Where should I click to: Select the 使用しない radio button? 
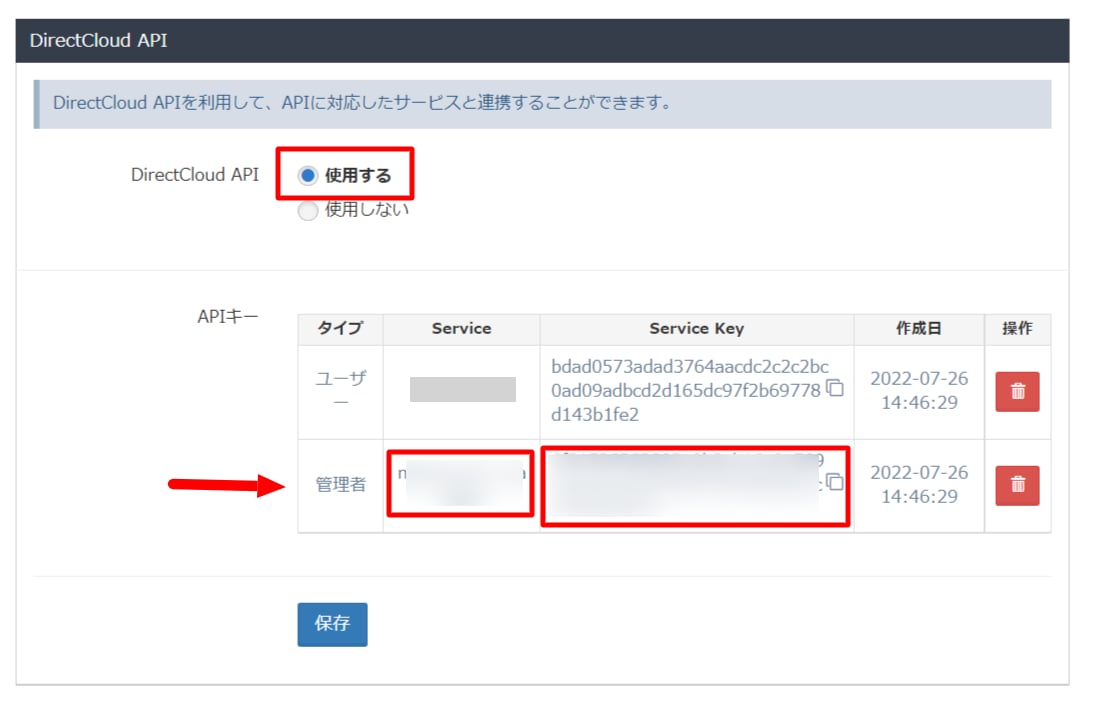(308, 210)
